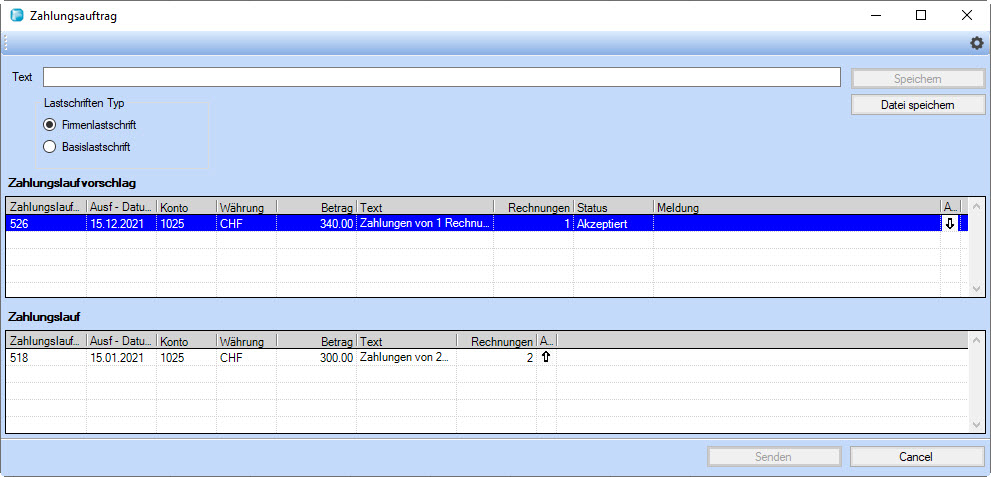Click Währung column header in proposal table
This screenshot has width=991, height=477.
245,207
